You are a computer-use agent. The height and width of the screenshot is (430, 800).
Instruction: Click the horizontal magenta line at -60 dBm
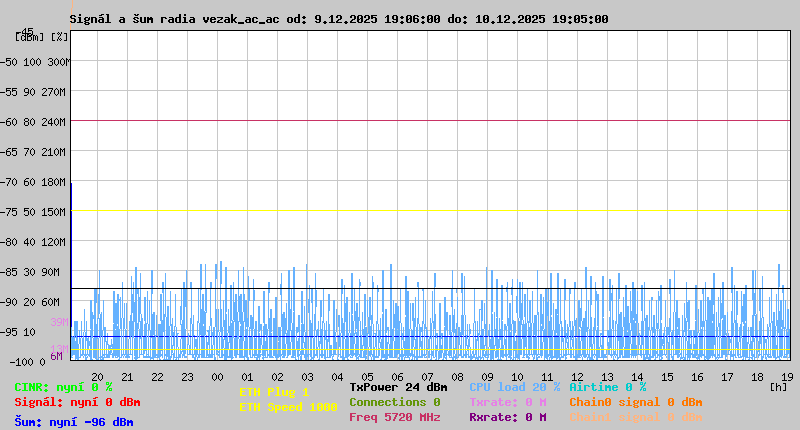(430, 121)
